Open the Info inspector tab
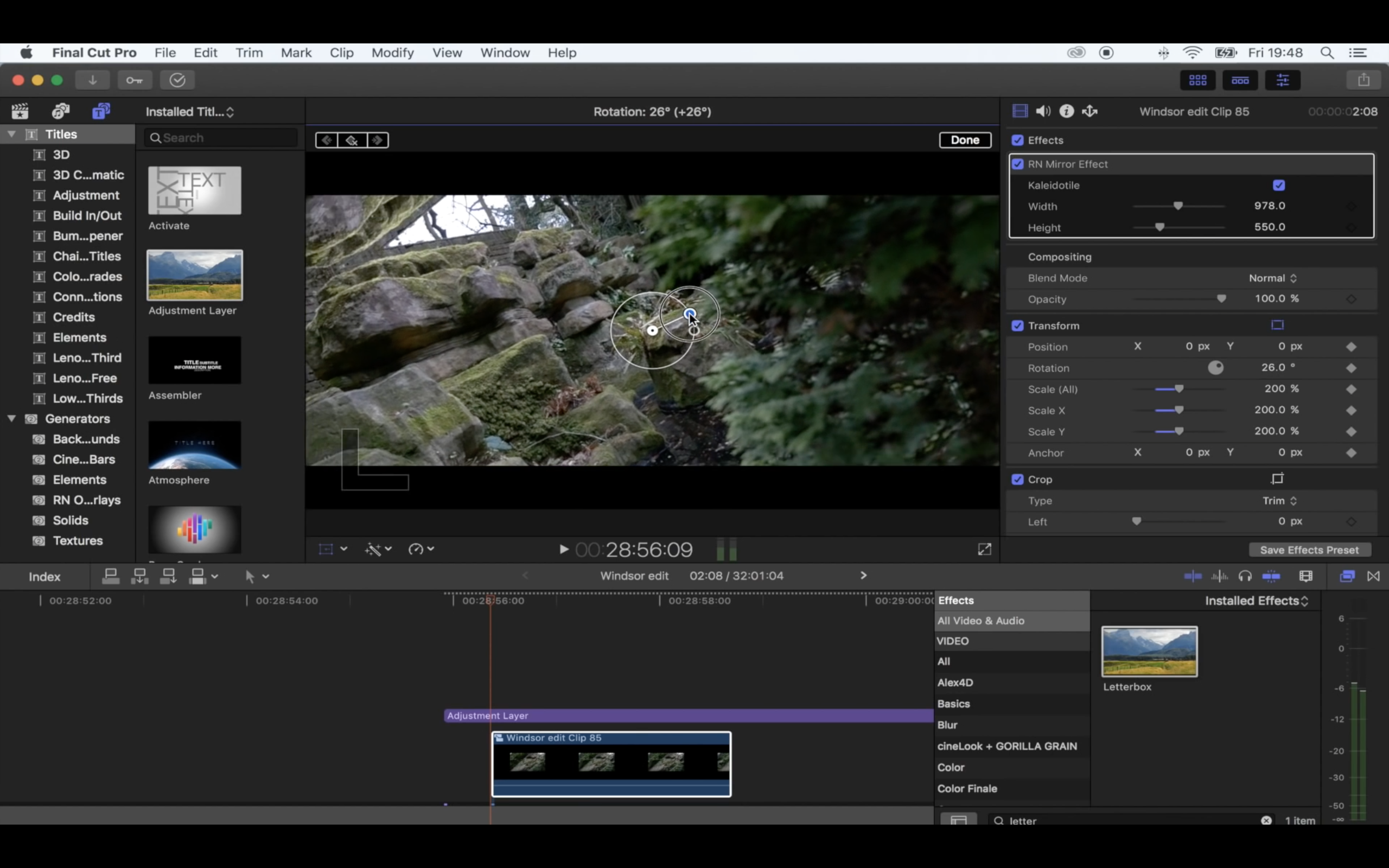The height and width of the screenshot is (868, 1389). [1066, 111]
